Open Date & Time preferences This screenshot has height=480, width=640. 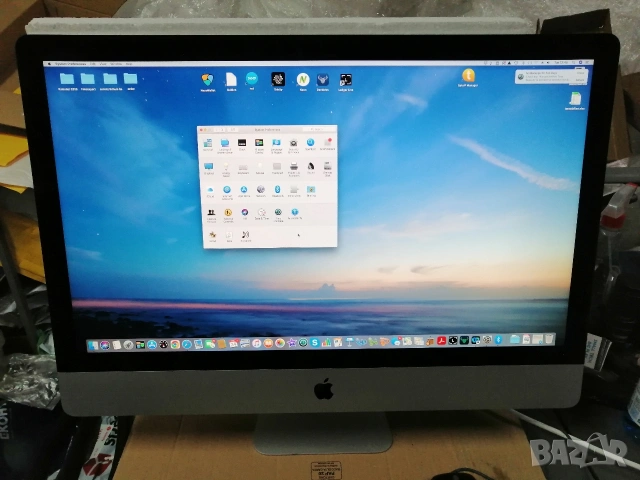point(262,214)
